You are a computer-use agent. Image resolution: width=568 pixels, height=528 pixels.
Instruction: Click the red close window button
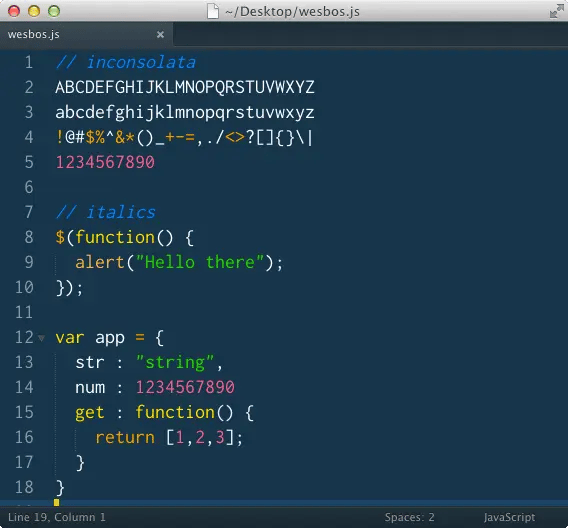tap(14, 11)
